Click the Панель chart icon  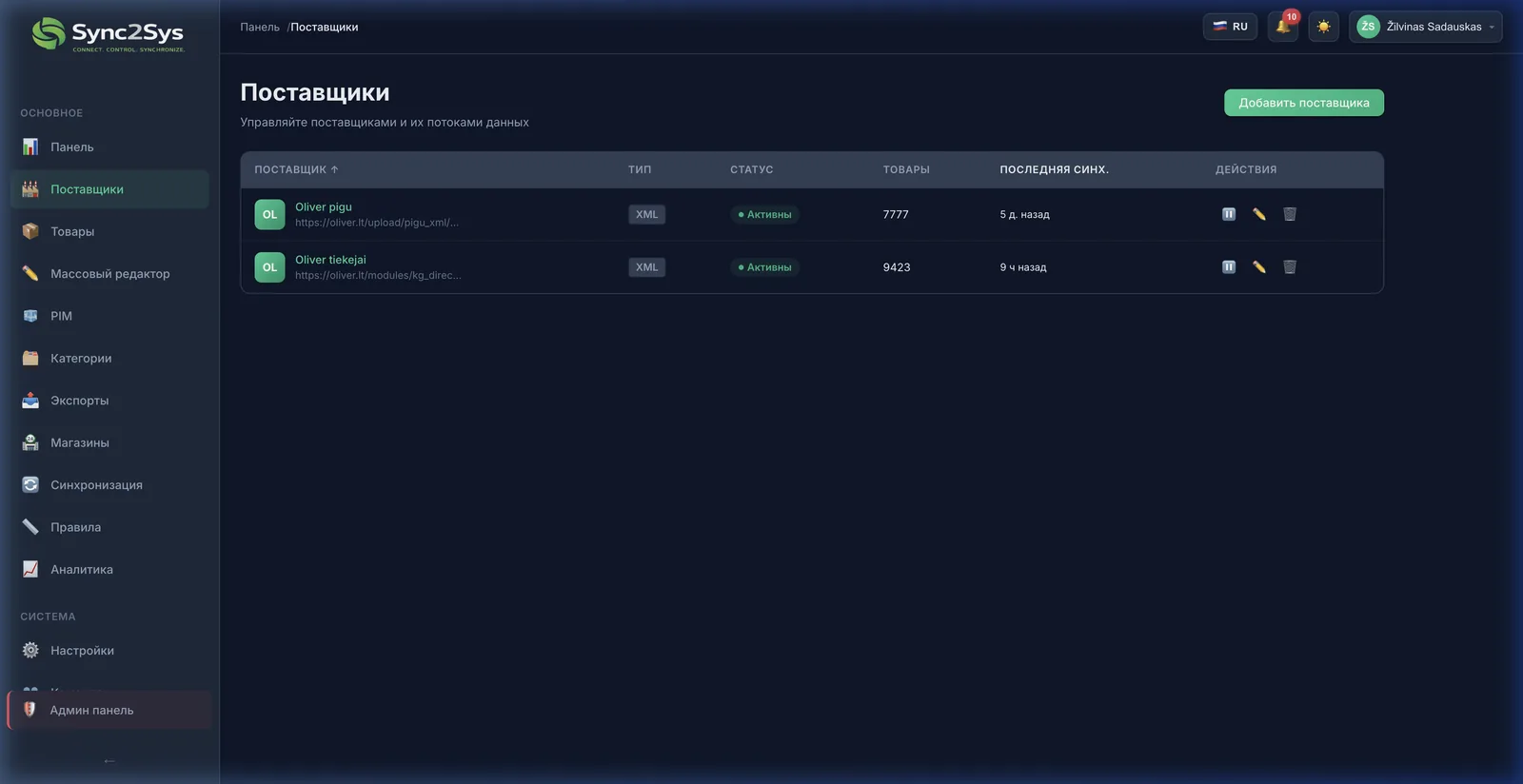pos(30,147)
